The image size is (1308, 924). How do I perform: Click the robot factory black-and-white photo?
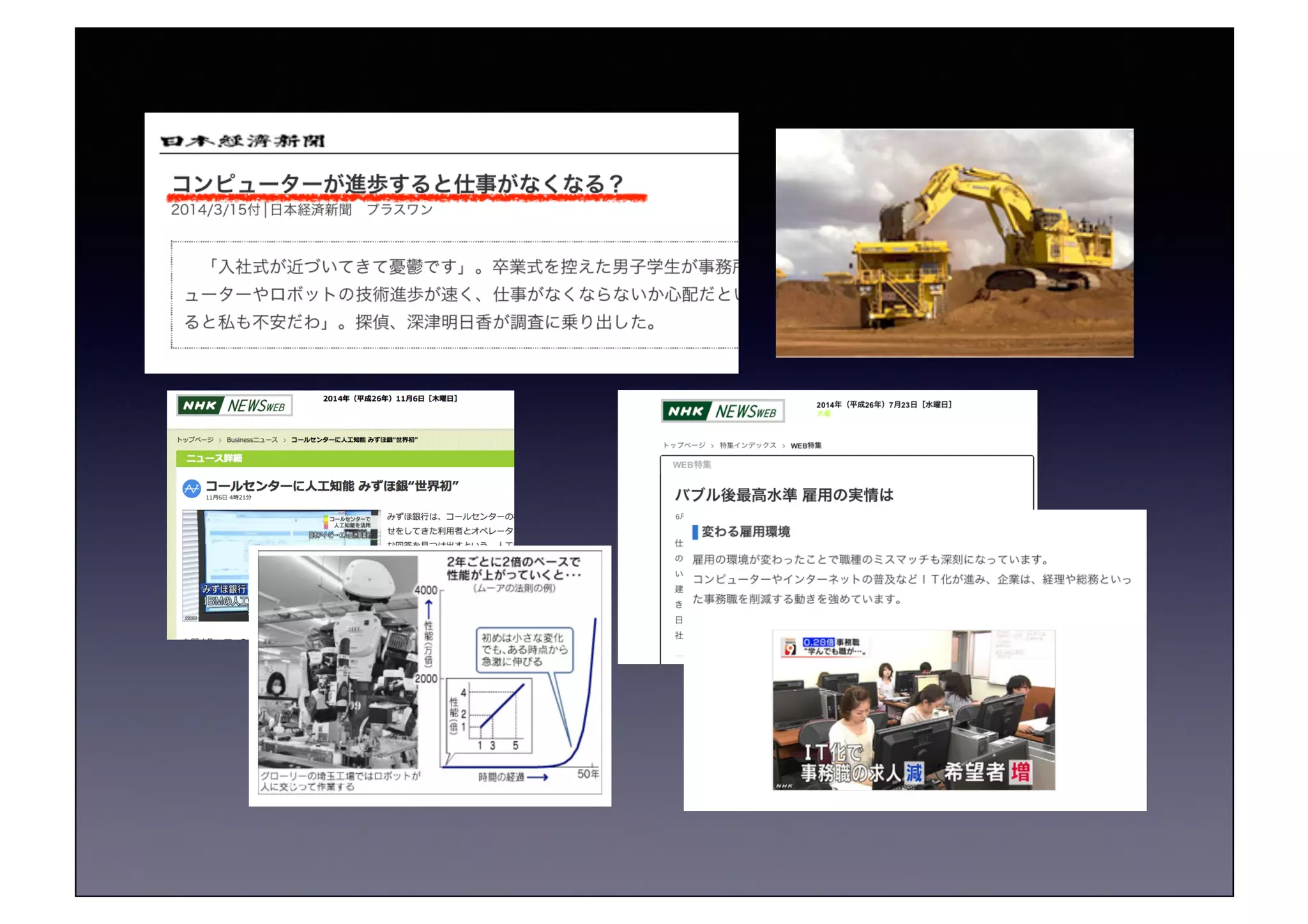tap(338, 661)
